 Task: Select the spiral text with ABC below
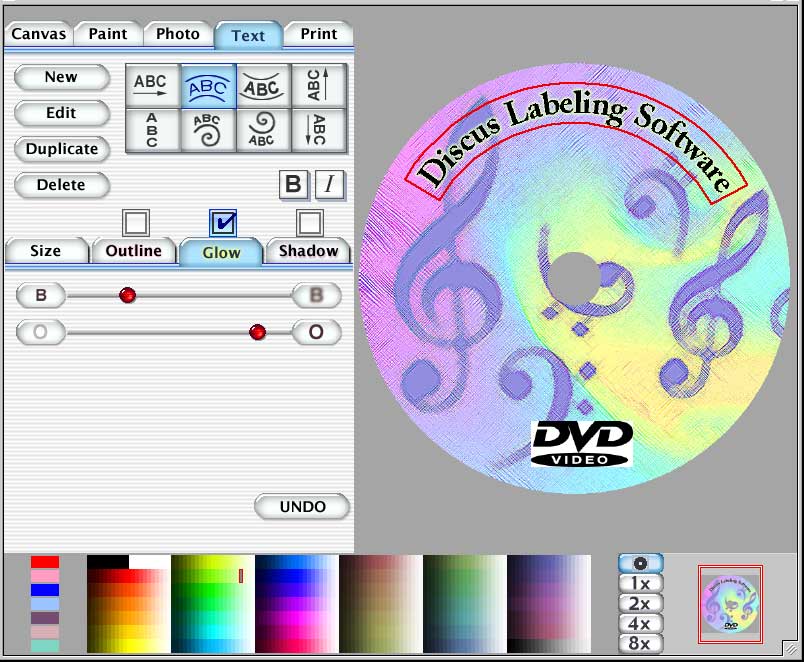click(264, 130)
